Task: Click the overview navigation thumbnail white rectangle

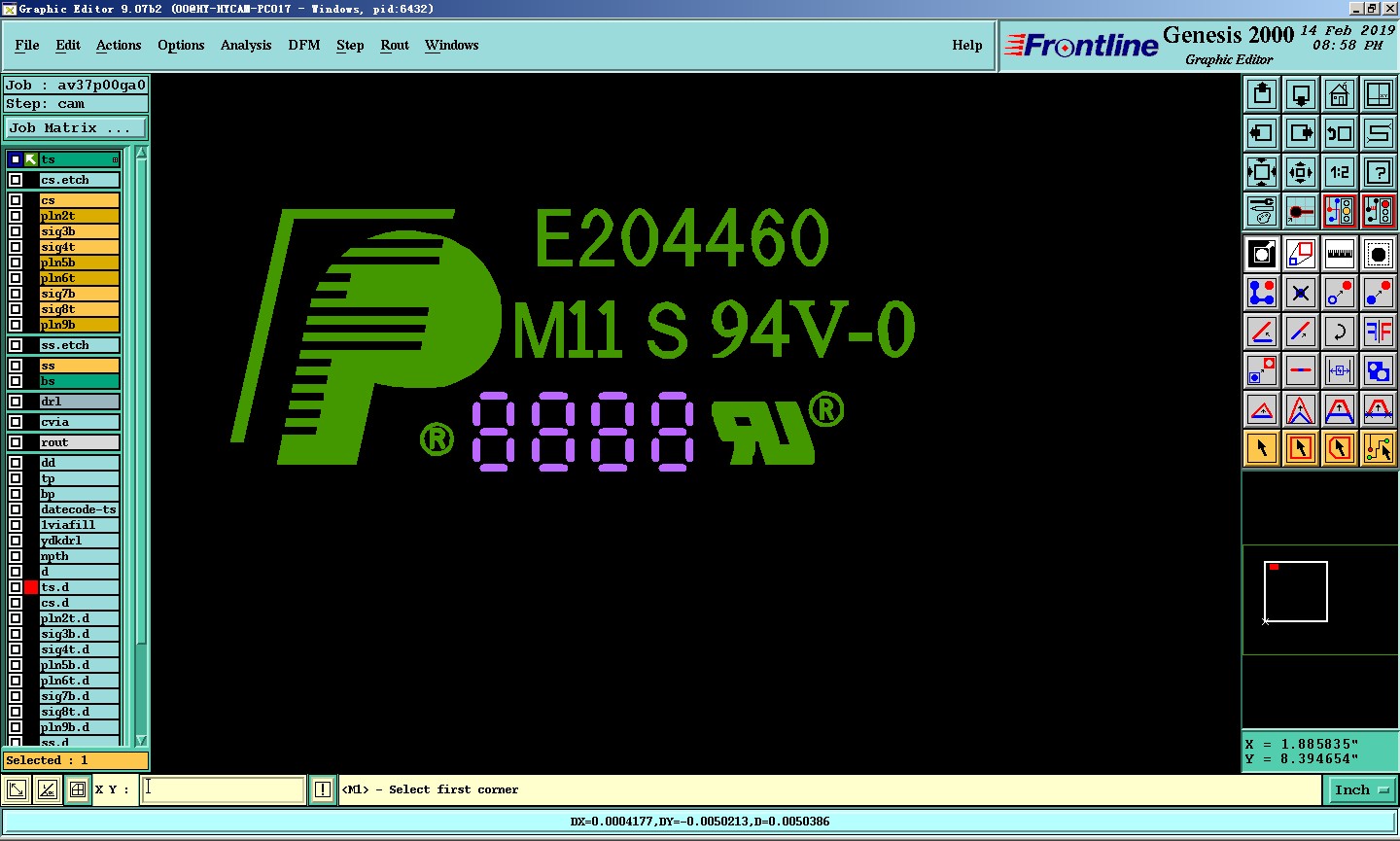Action: [1296, 591]
